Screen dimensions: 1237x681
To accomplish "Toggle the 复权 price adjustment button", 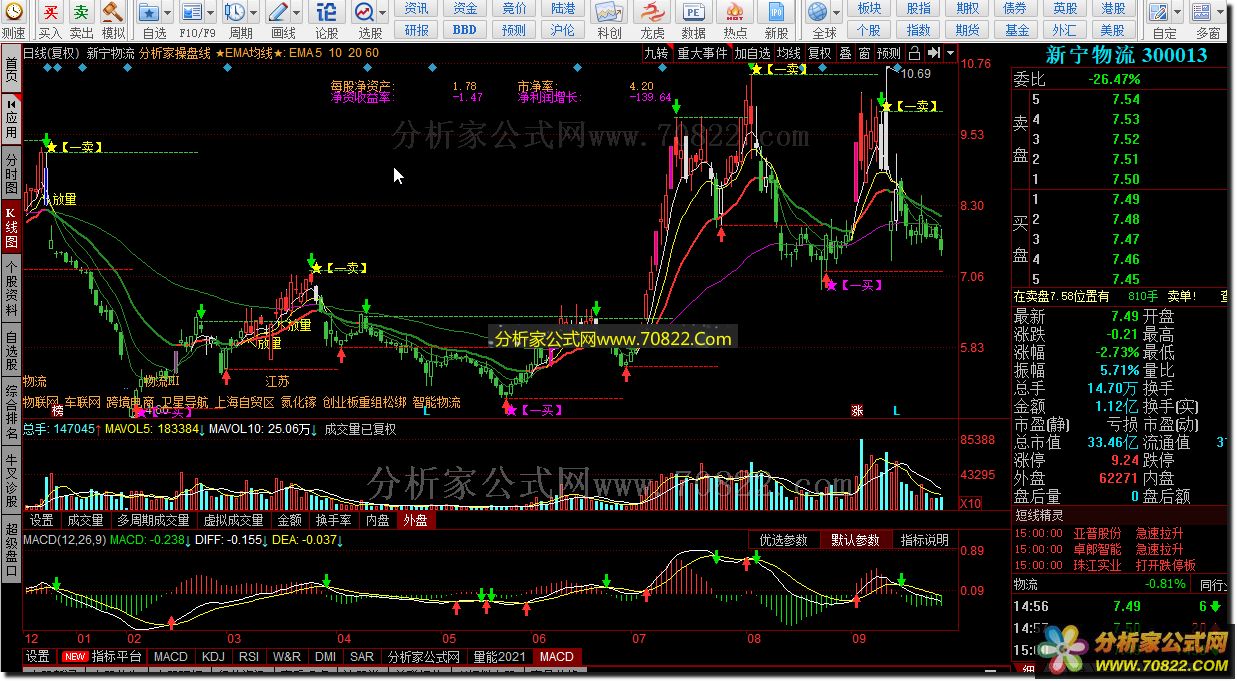I will pyautogui.click(x=820, y=53).
